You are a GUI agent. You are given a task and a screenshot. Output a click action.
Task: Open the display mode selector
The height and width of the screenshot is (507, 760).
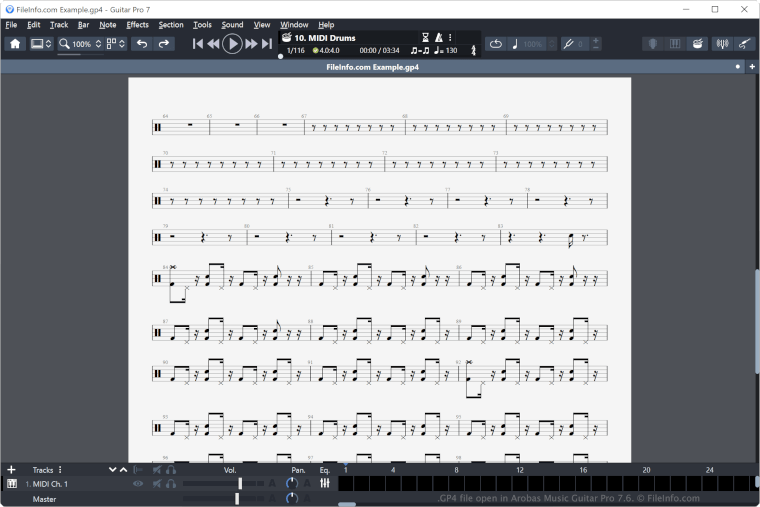coord(41,44)
